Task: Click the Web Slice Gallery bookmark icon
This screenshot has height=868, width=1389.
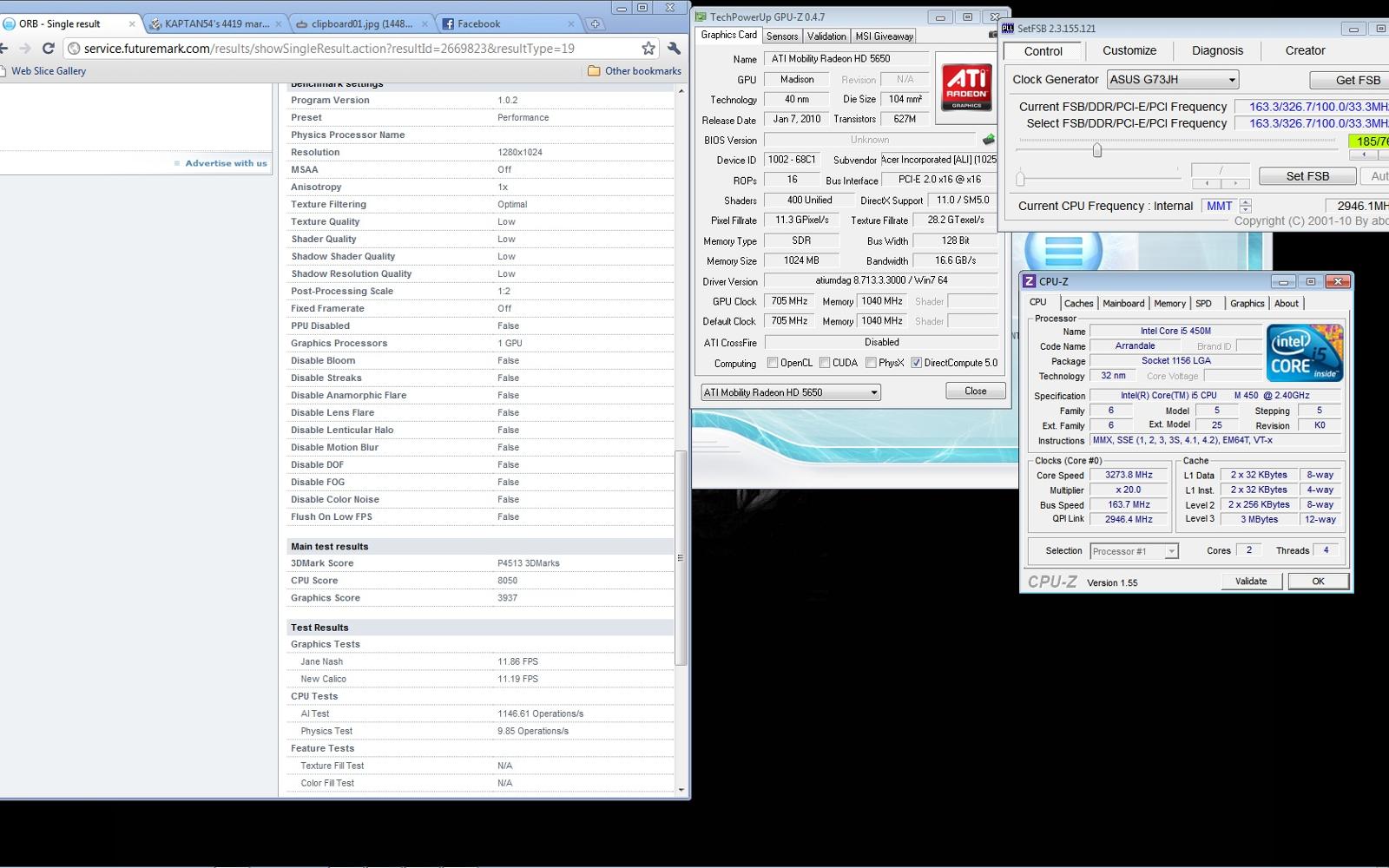Action: 4,71
